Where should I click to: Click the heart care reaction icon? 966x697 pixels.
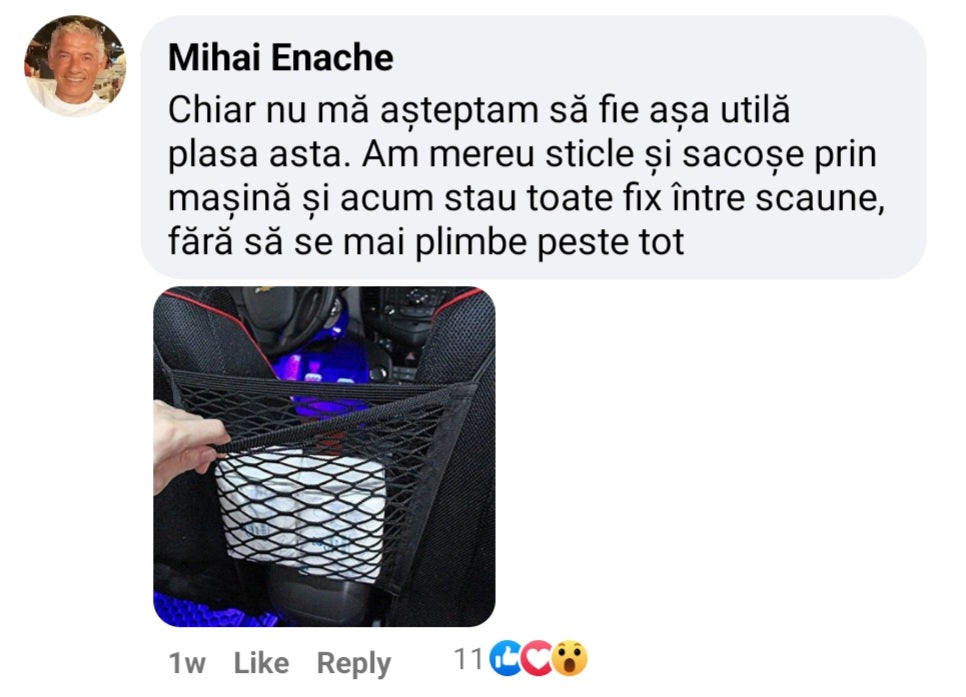point(537,659)
